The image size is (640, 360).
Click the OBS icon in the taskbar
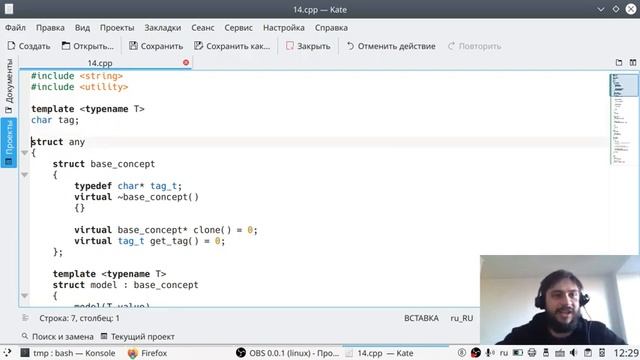click(x=241, y=353)
